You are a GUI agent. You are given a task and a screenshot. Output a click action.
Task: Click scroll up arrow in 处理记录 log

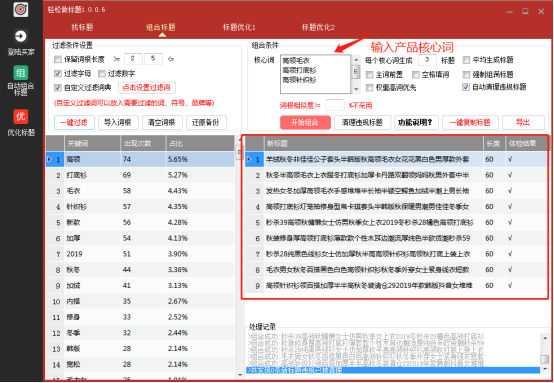pyautogui.click(x=545, y=338)
